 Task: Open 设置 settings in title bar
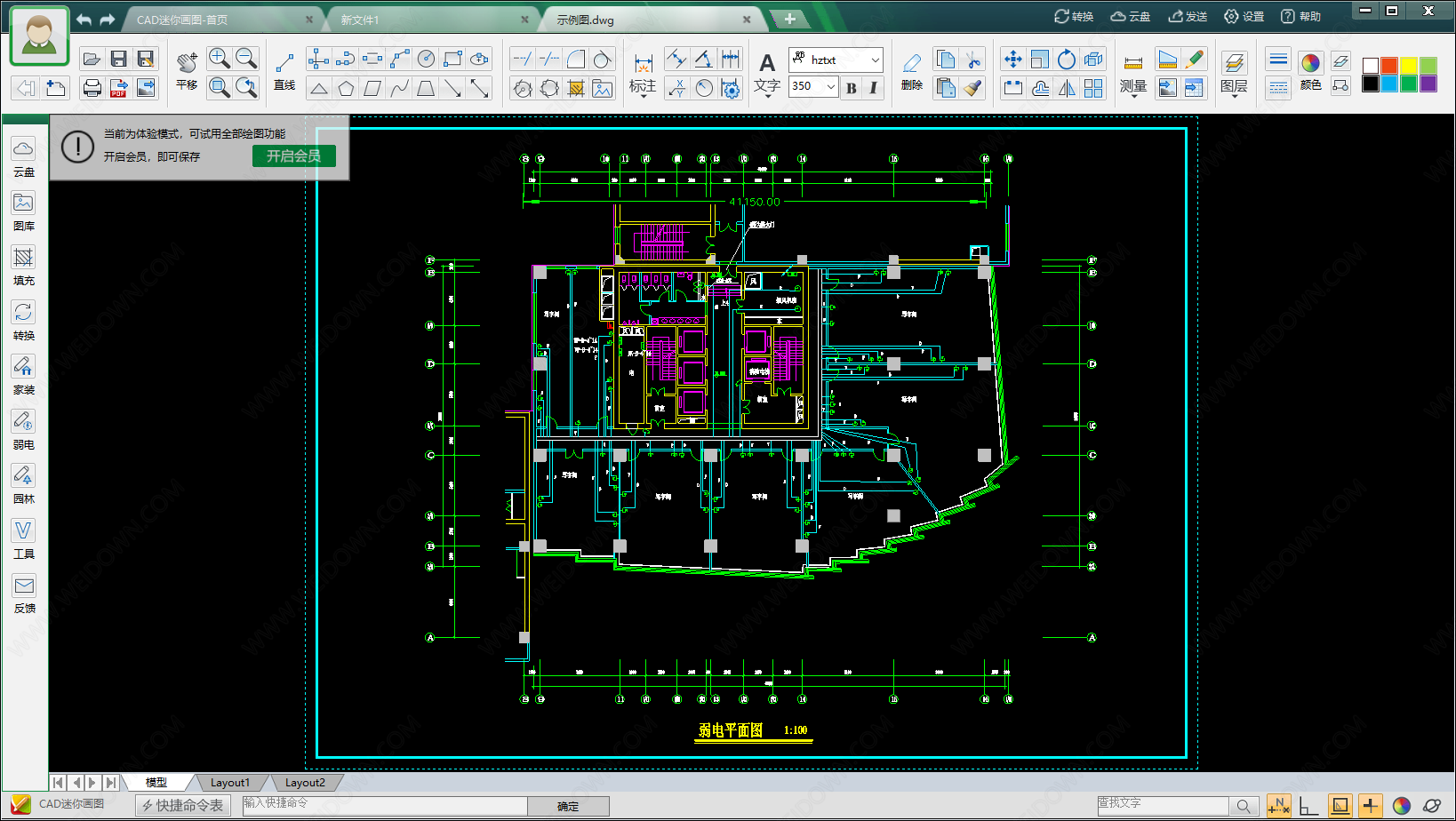coord(1244,16)
